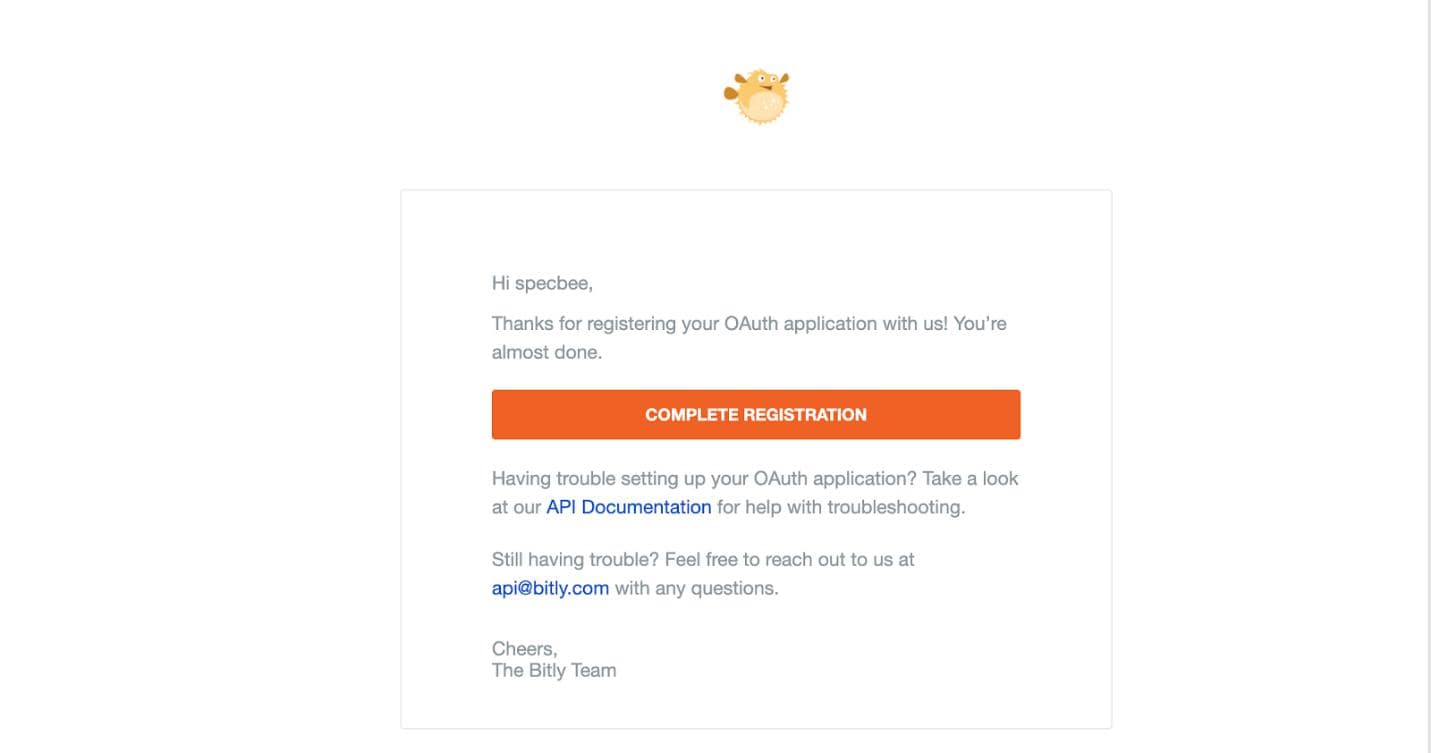1431x753 pixels.
Task: Click the Bitly pufferfish logo
Action: [x=758, y=97]
